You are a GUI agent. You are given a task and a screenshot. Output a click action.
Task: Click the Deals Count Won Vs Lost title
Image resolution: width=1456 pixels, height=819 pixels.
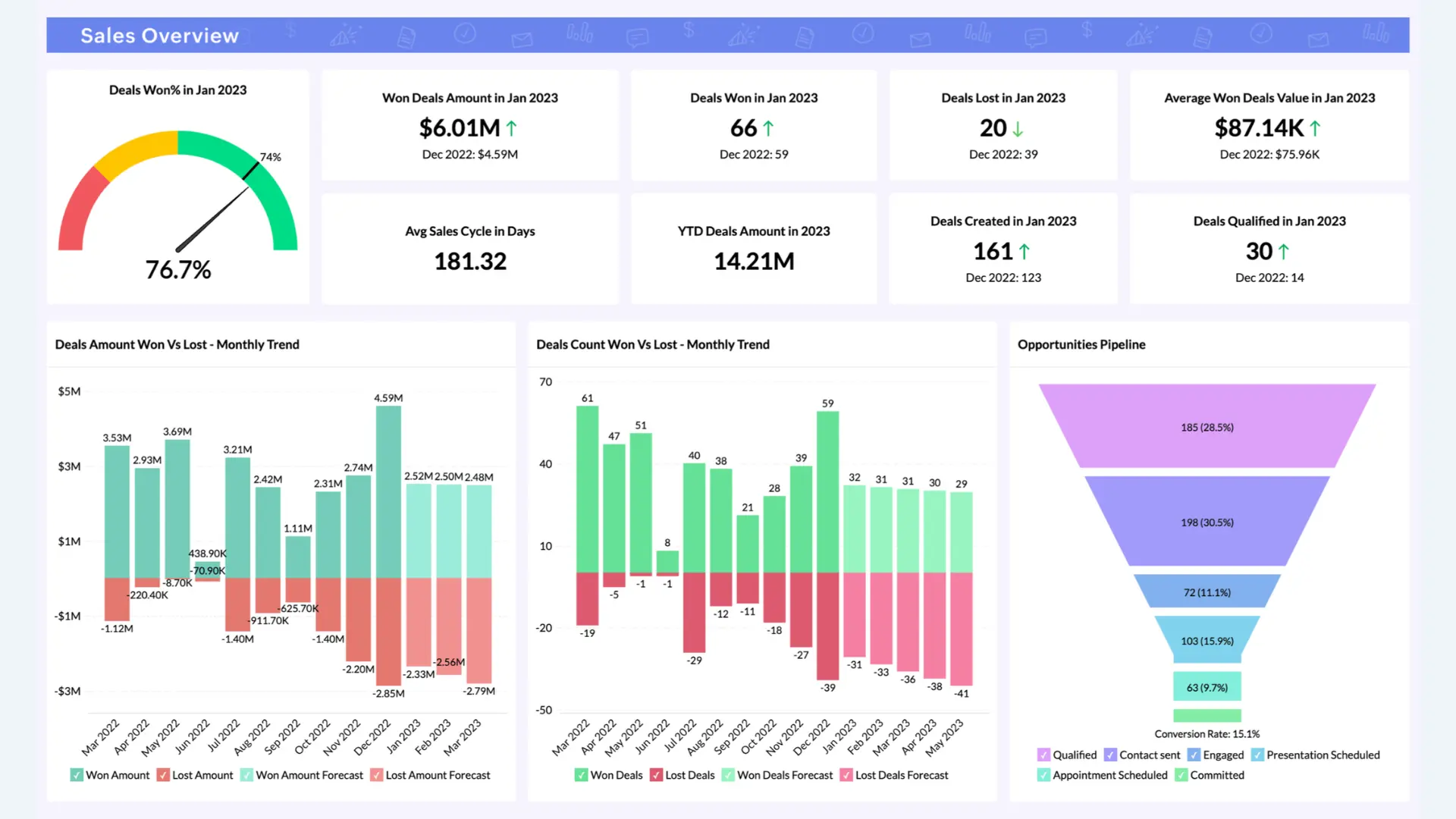(x=653, y=344)
